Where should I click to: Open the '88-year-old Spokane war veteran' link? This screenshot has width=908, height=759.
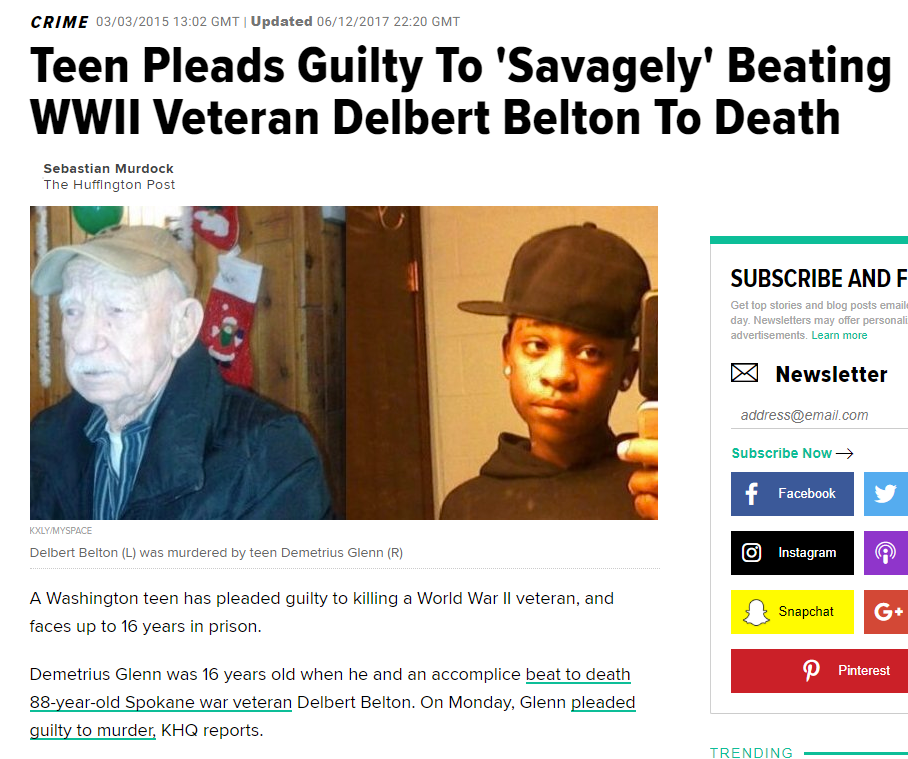(160, 702)
